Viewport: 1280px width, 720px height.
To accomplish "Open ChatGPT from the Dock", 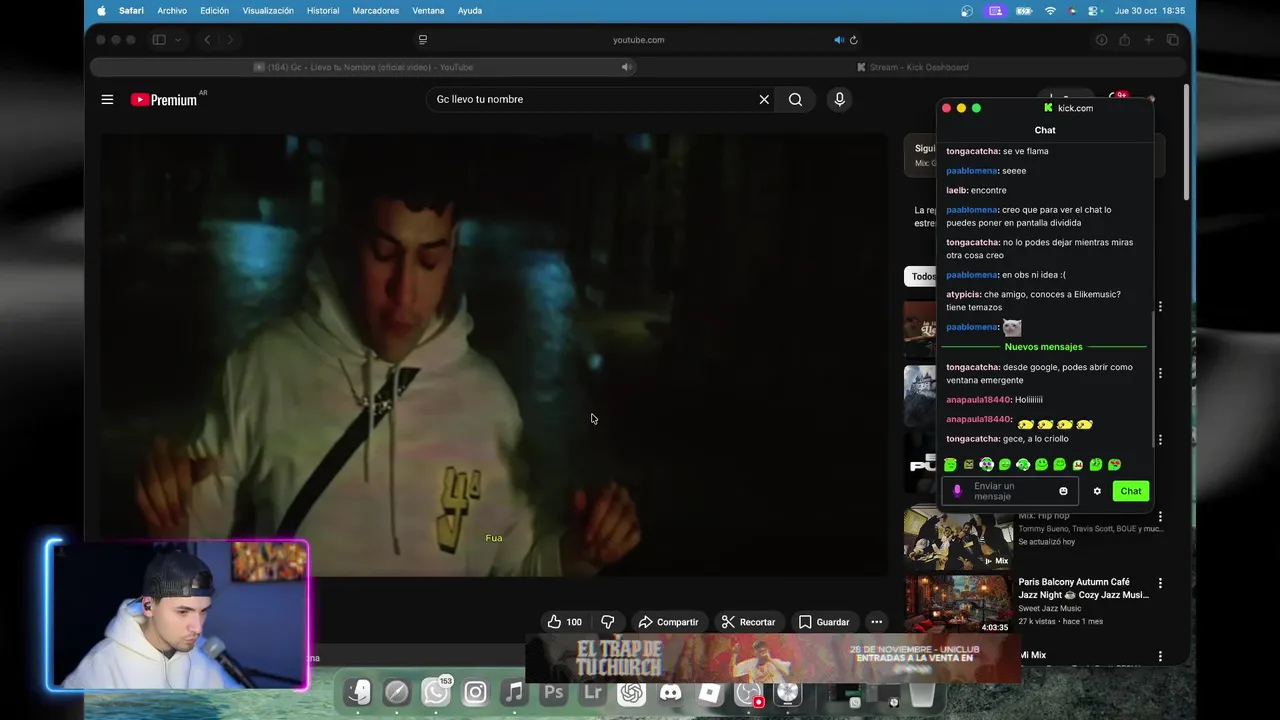I will pos(631,692).
